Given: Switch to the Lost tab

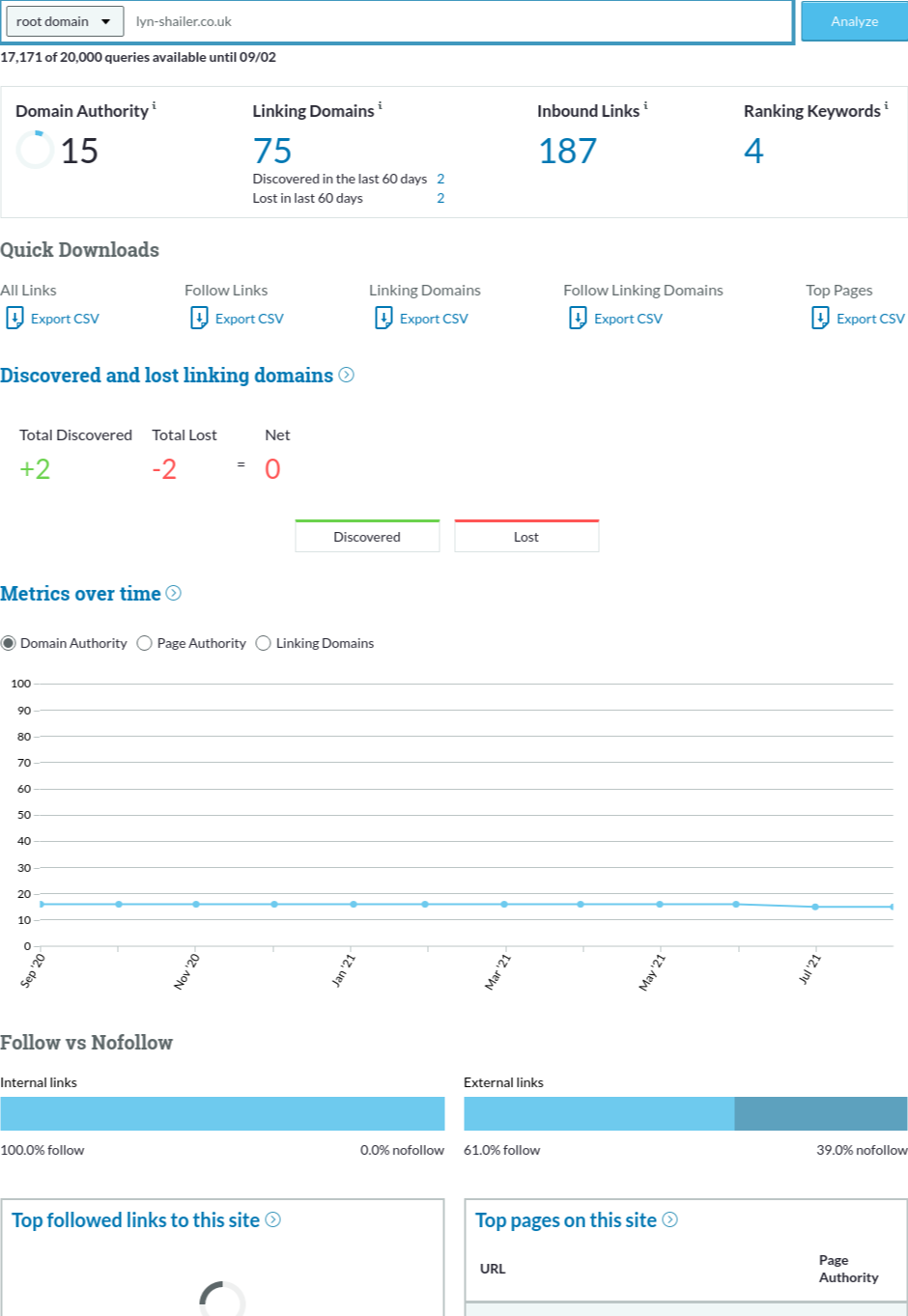Looking at the screenshot, I should 526,537.
